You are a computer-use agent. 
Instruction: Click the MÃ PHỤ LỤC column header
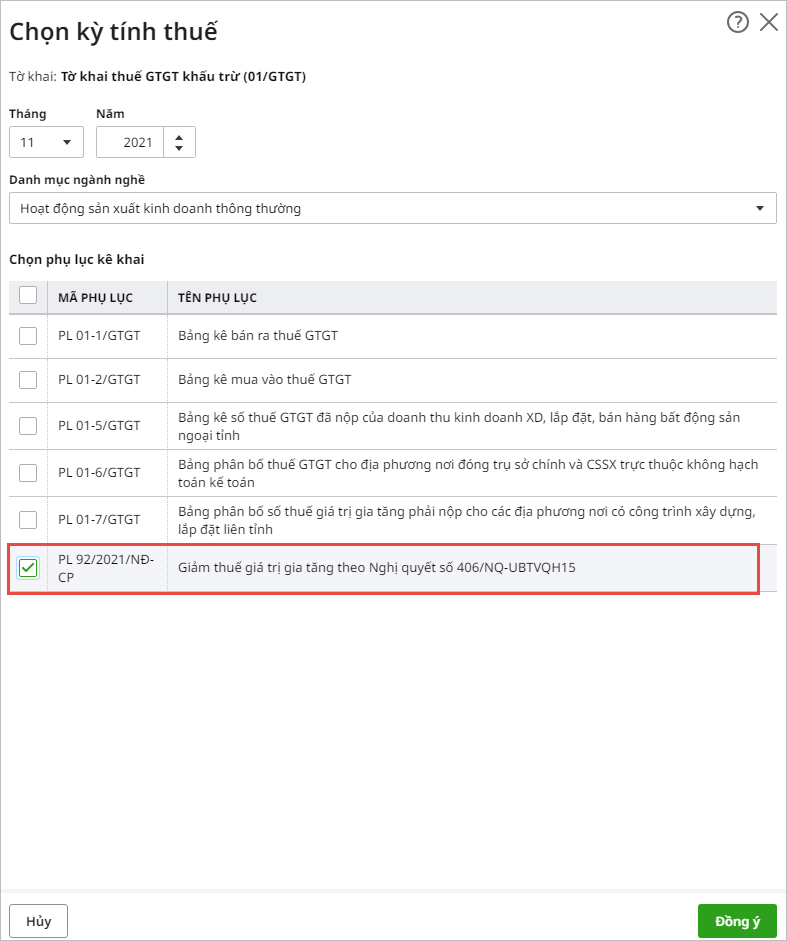coord(96,298)
